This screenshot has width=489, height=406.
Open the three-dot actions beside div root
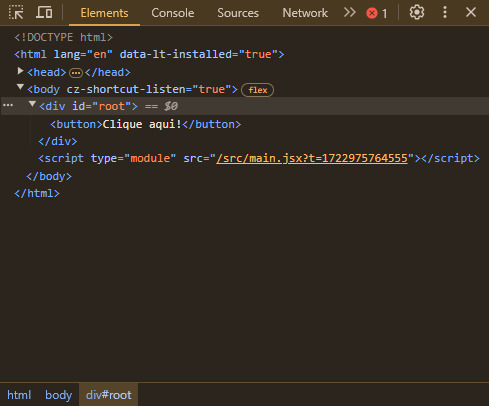[x=8, y=105]
